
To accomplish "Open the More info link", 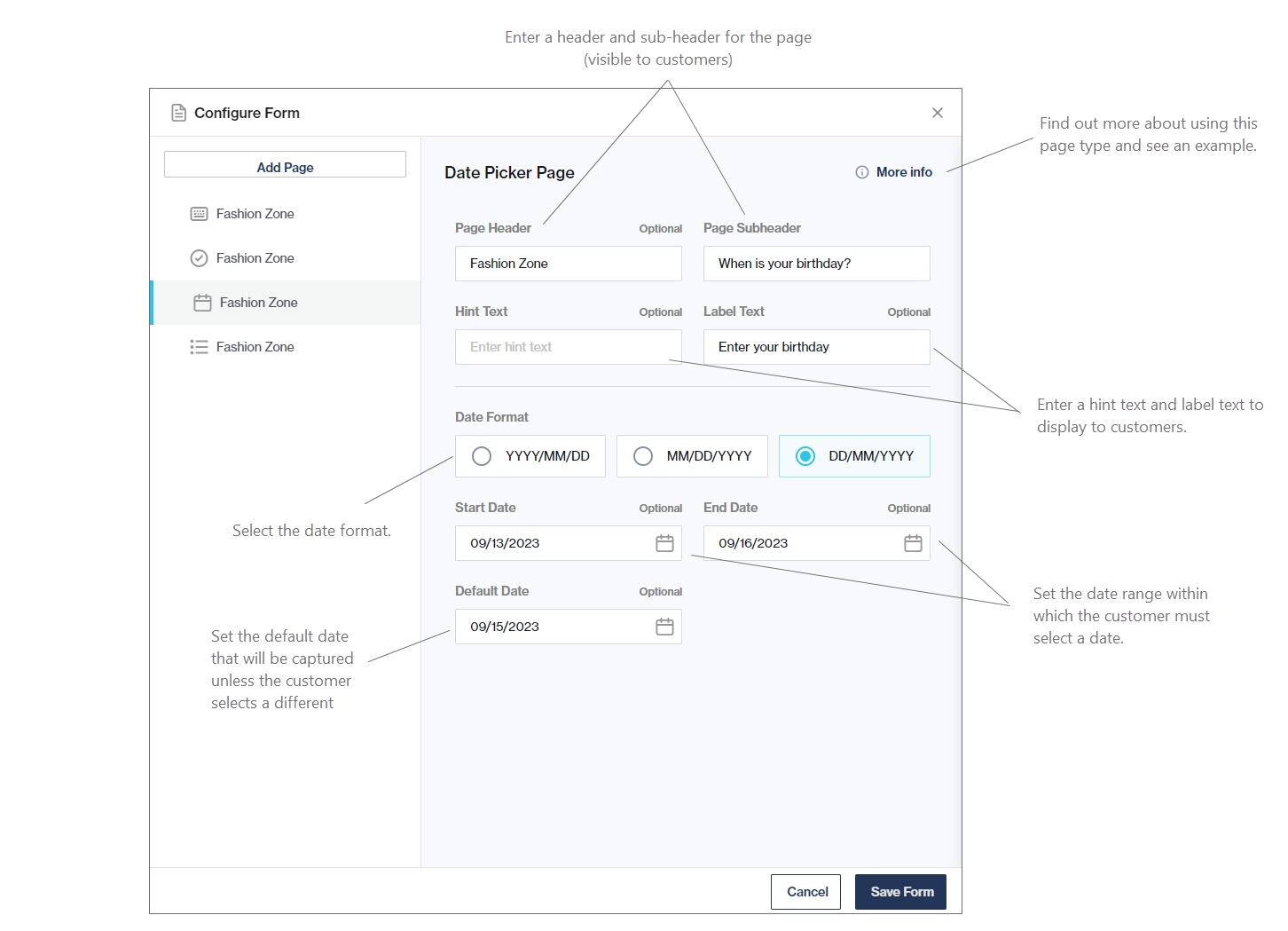I will (x=904, y=172).
